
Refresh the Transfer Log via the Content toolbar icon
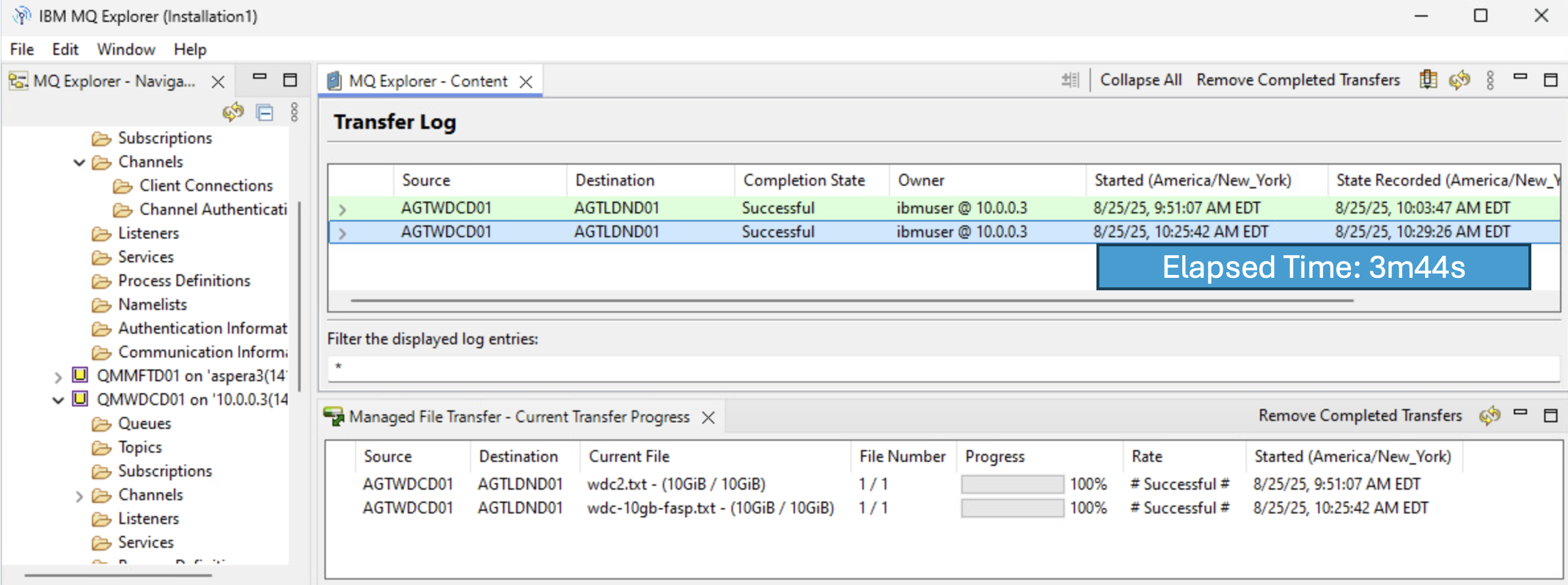(x=1459, y=79)
